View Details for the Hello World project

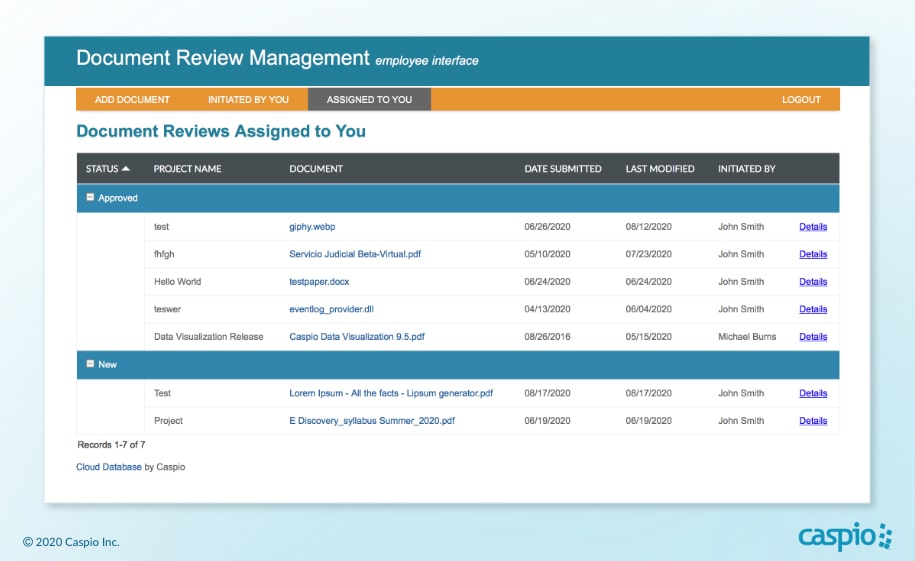point(813,282)
